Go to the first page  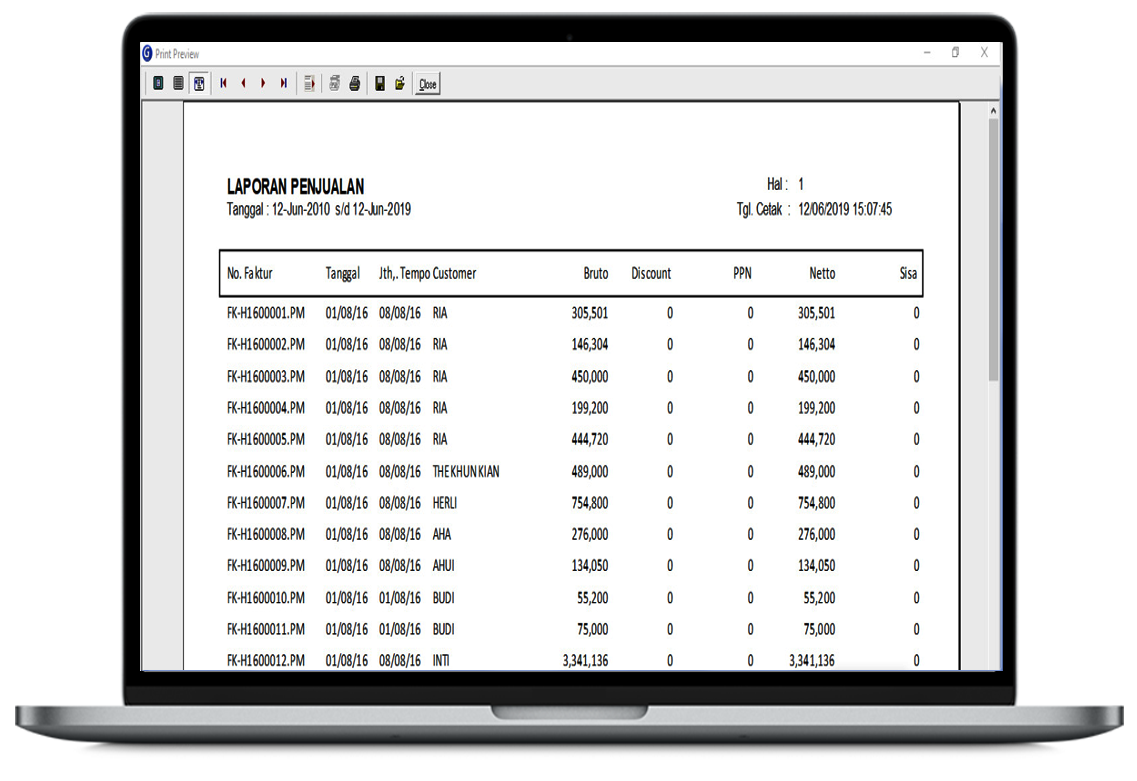coord(224,84)
